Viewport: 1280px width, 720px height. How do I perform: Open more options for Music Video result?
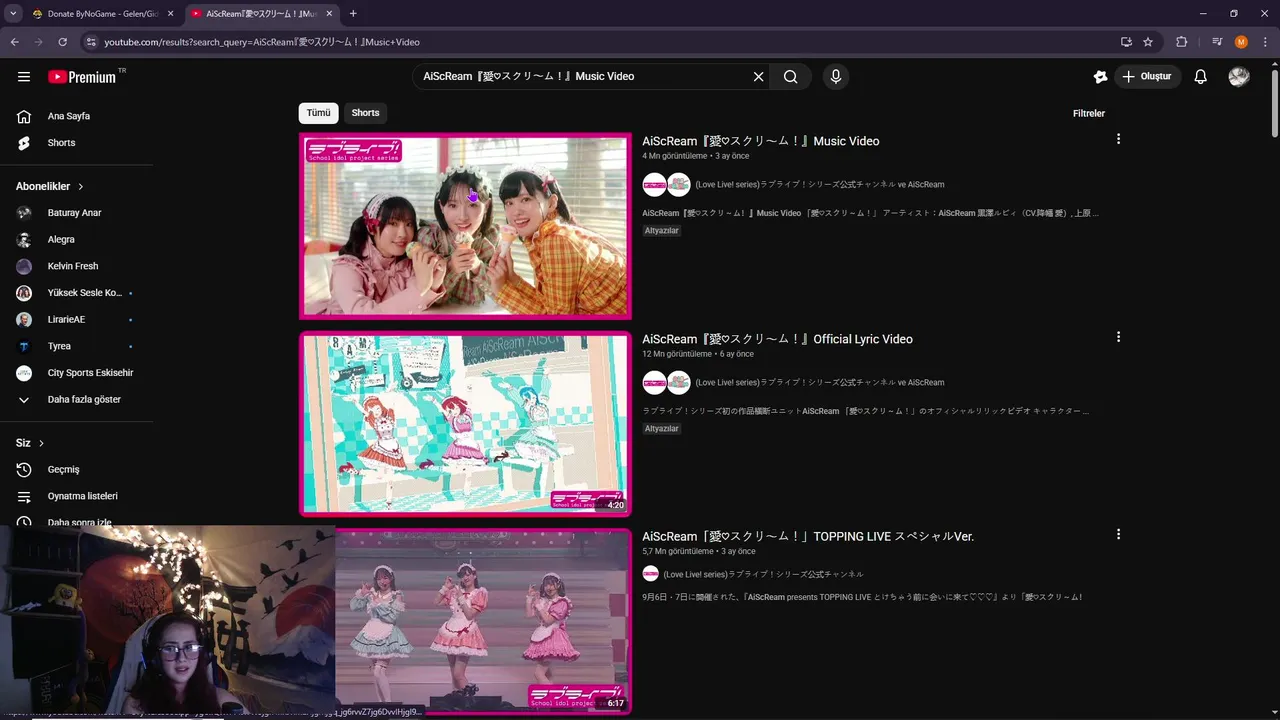coord(1118,139)
